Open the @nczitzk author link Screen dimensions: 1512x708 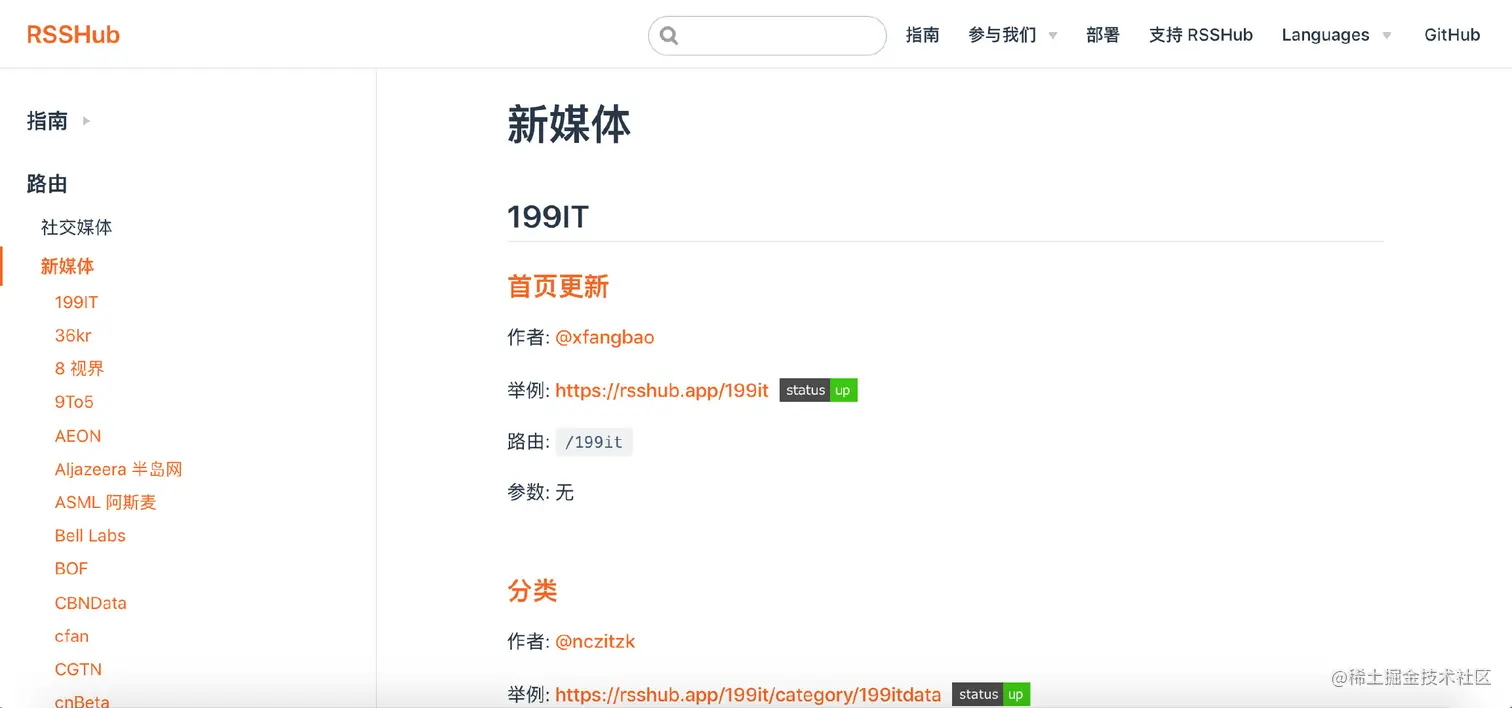[595, 641]
